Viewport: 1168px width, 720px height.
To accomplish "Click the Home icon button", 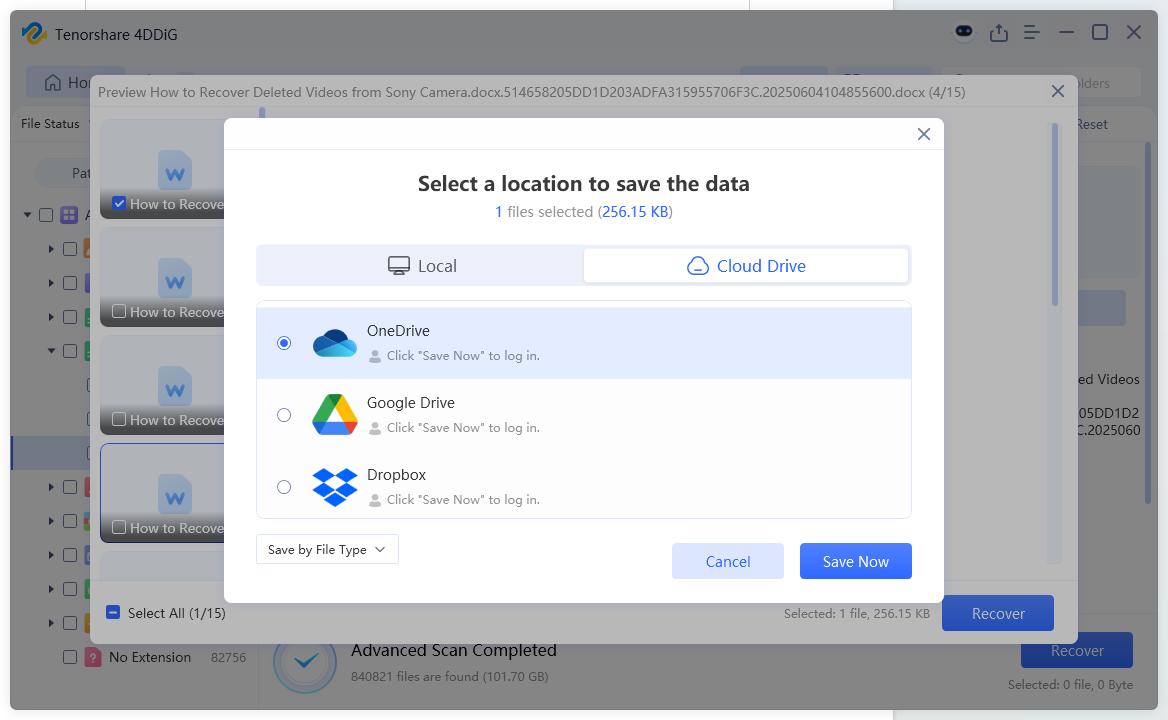I will coord(53,83).
